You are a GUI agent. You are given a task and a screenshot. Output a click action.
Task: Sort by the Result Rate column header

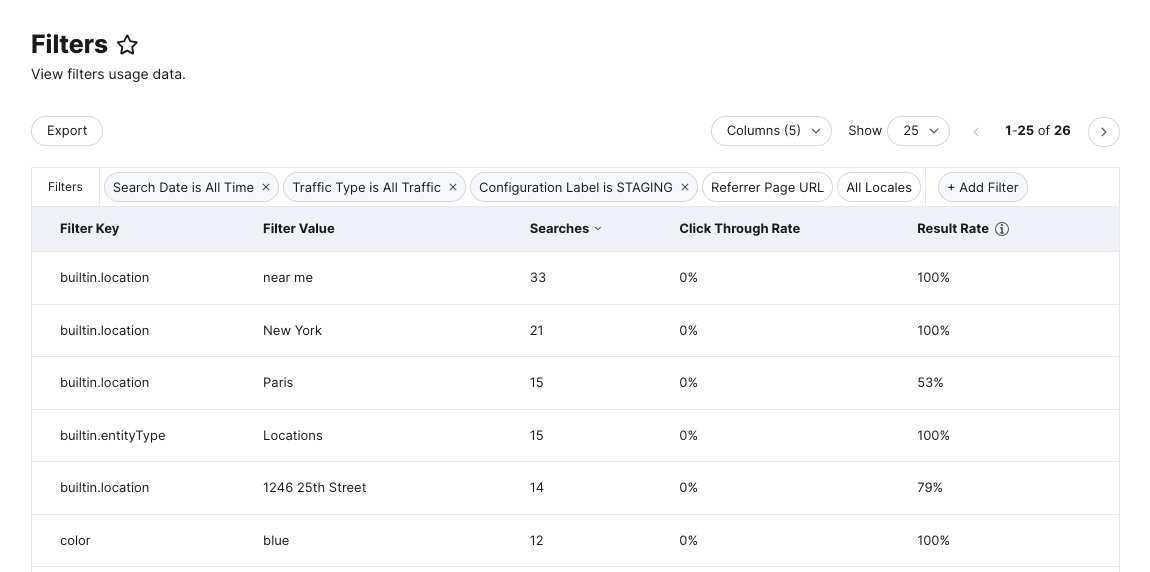pyautogui.click(x=953, y=229)
